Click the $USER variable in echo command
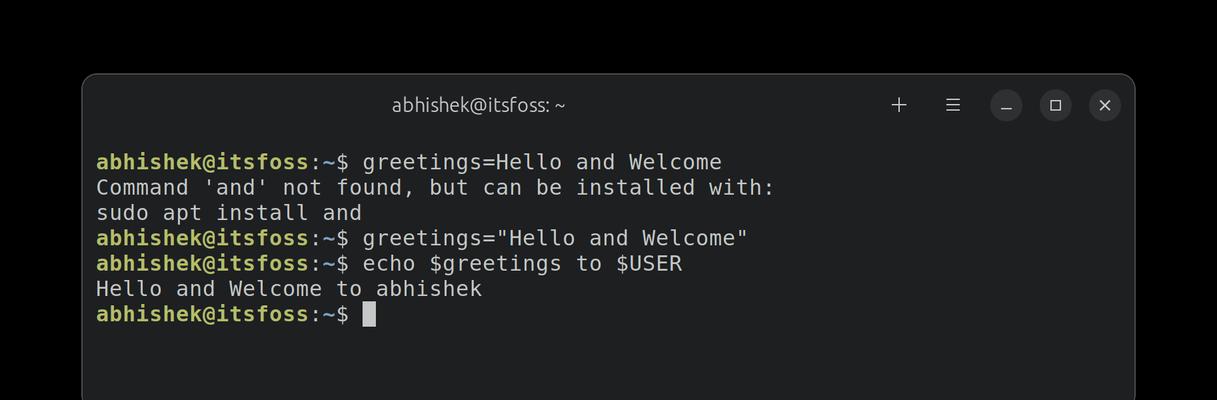Viewport: 1217px width, 400px height. coord(649,264)
